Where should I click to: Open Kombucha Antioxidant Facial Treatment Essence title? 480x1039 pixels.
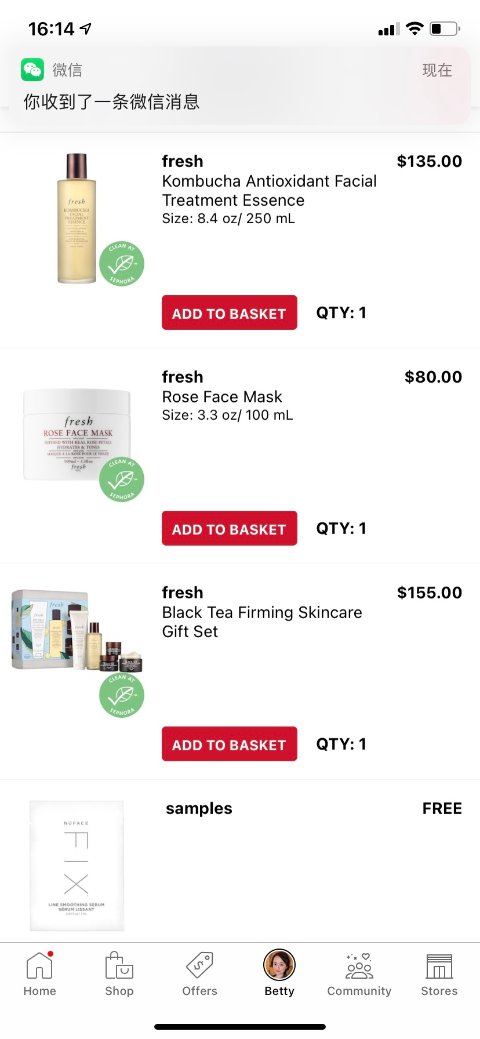point(269,191)
